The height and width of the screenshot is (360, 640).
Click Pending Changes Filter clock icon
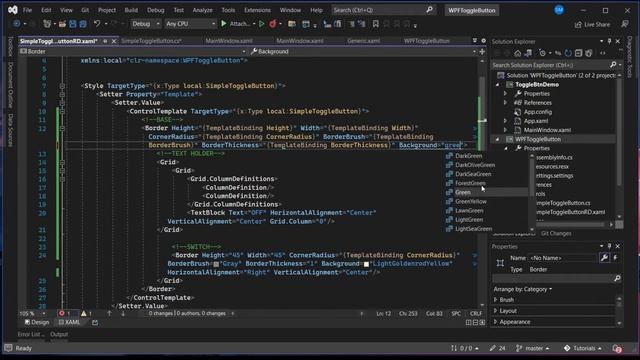tap(542, 53)
